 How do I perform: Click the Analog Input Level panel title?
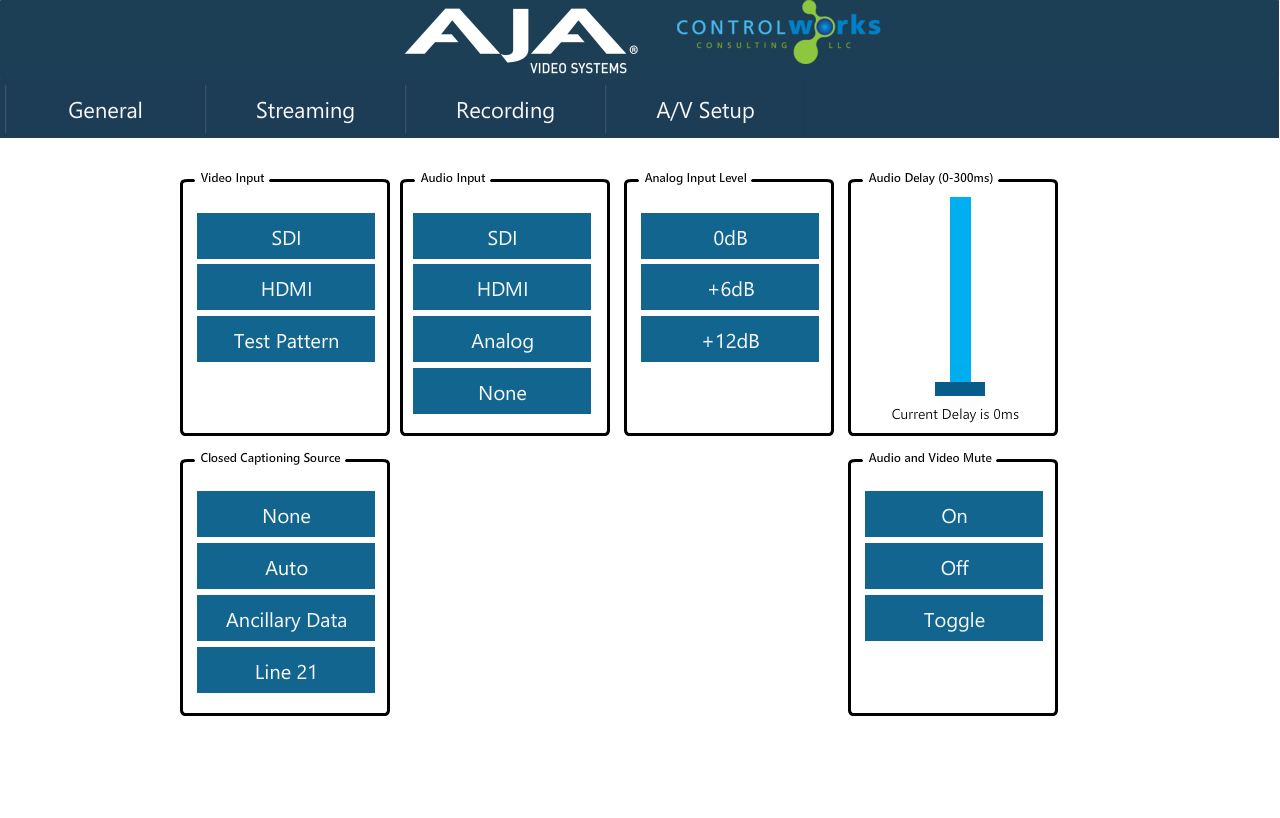[x=696, y=178]
